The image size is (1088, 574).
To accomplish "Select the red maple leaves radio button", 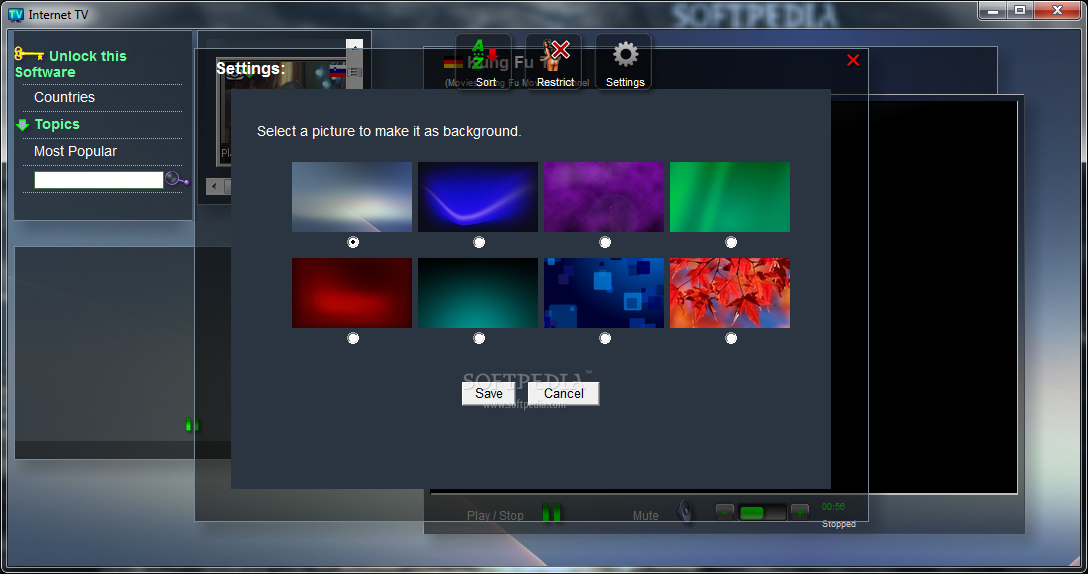I will pyautogui.click(x=731, y=338).
